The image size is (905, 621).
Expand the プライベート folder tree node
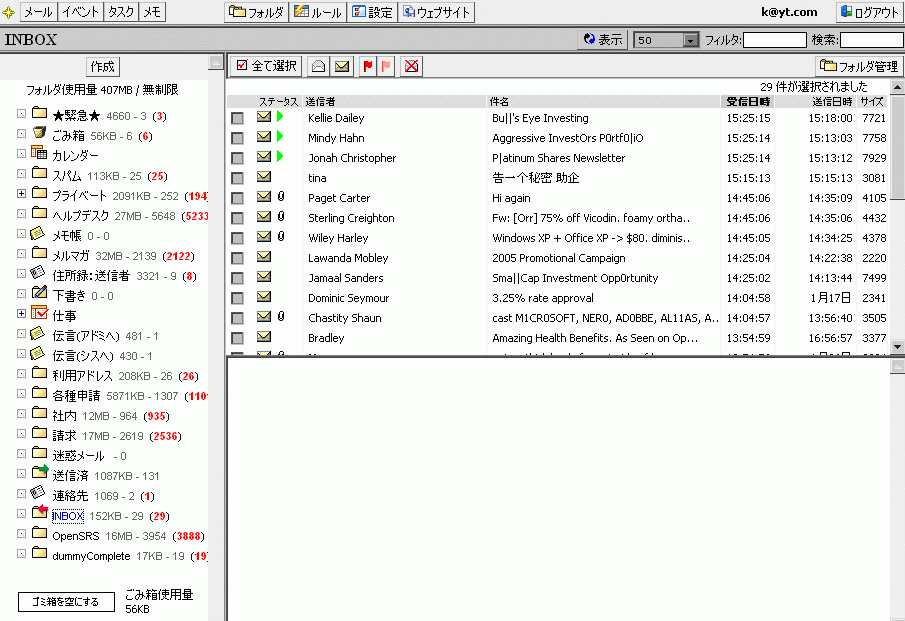point(21,195)
